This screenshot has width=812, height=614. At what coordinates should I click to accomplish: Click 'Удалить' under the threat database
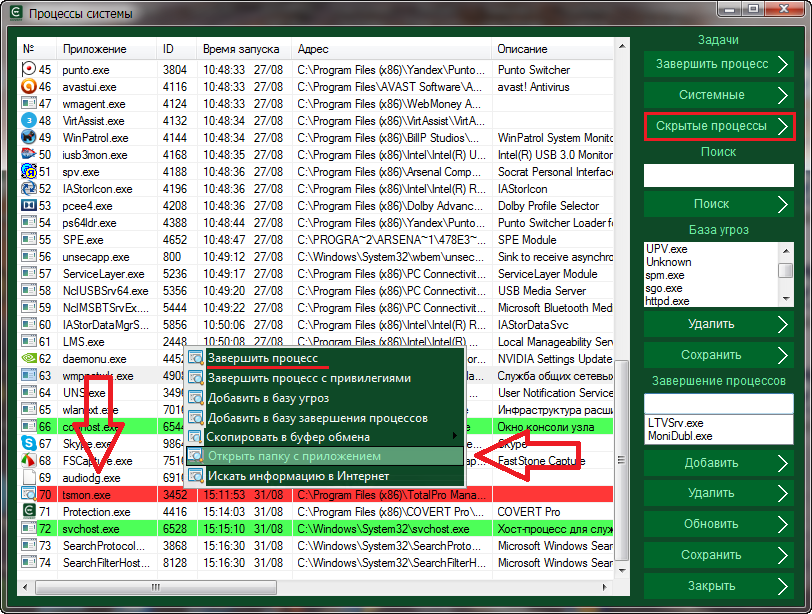[718, 324]
